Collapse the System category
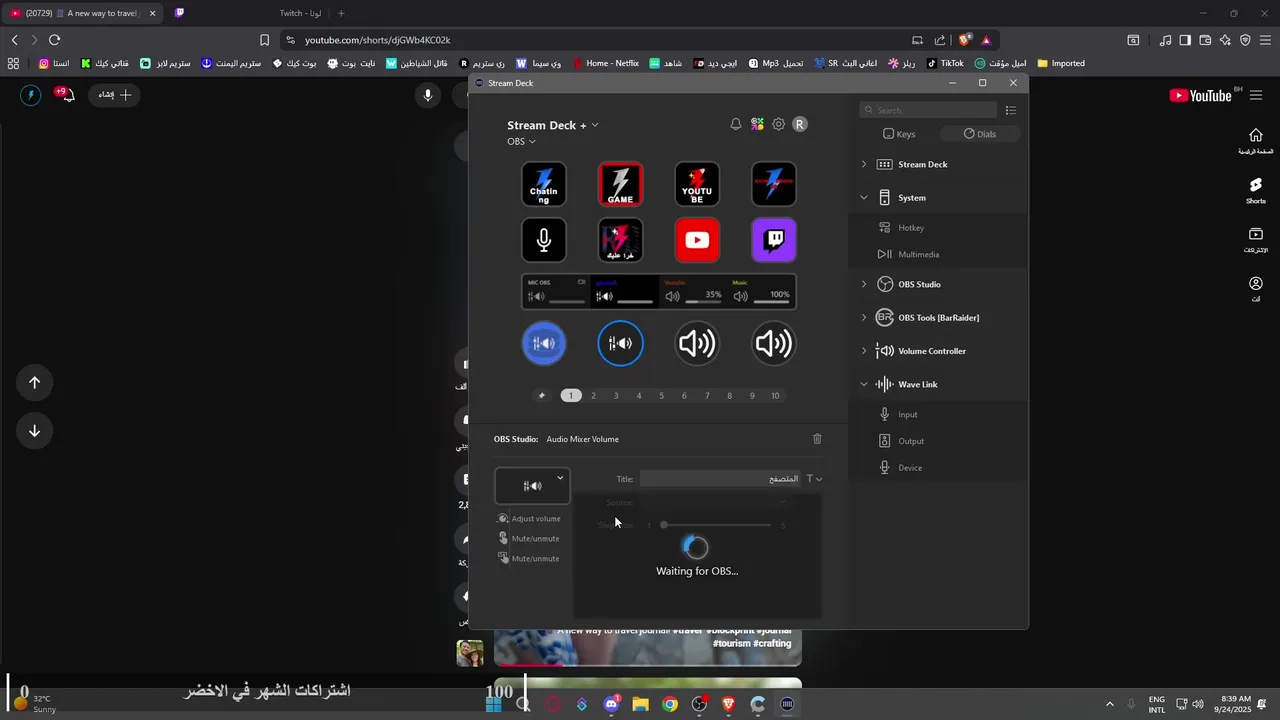 pyautogui.click(x=864, y=198)
